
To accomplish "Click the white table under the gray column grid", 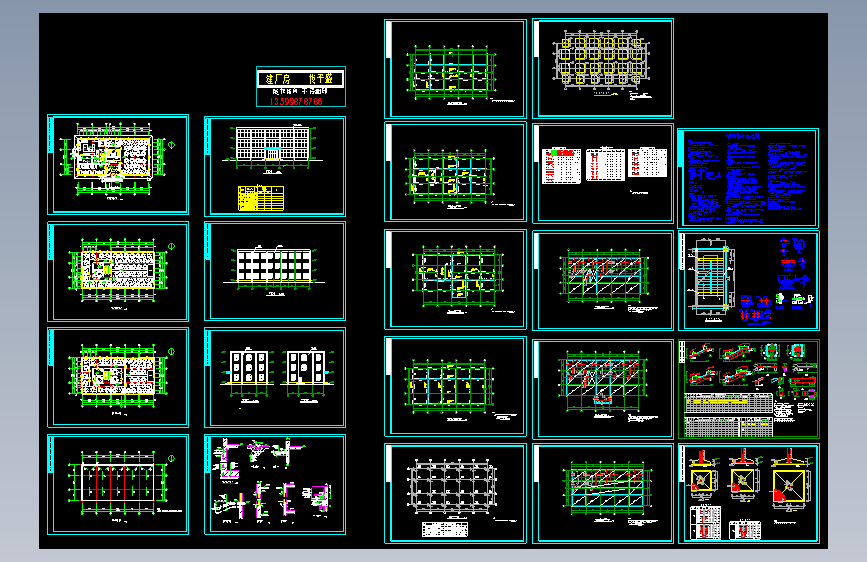I will (445, 529).
